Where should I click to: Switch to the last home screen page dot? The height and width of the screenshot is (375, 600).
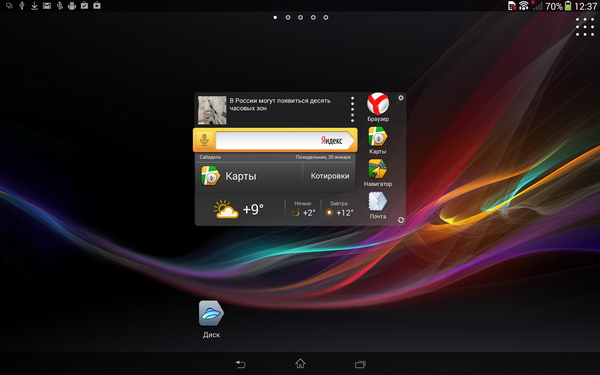[x=326, y=17]
